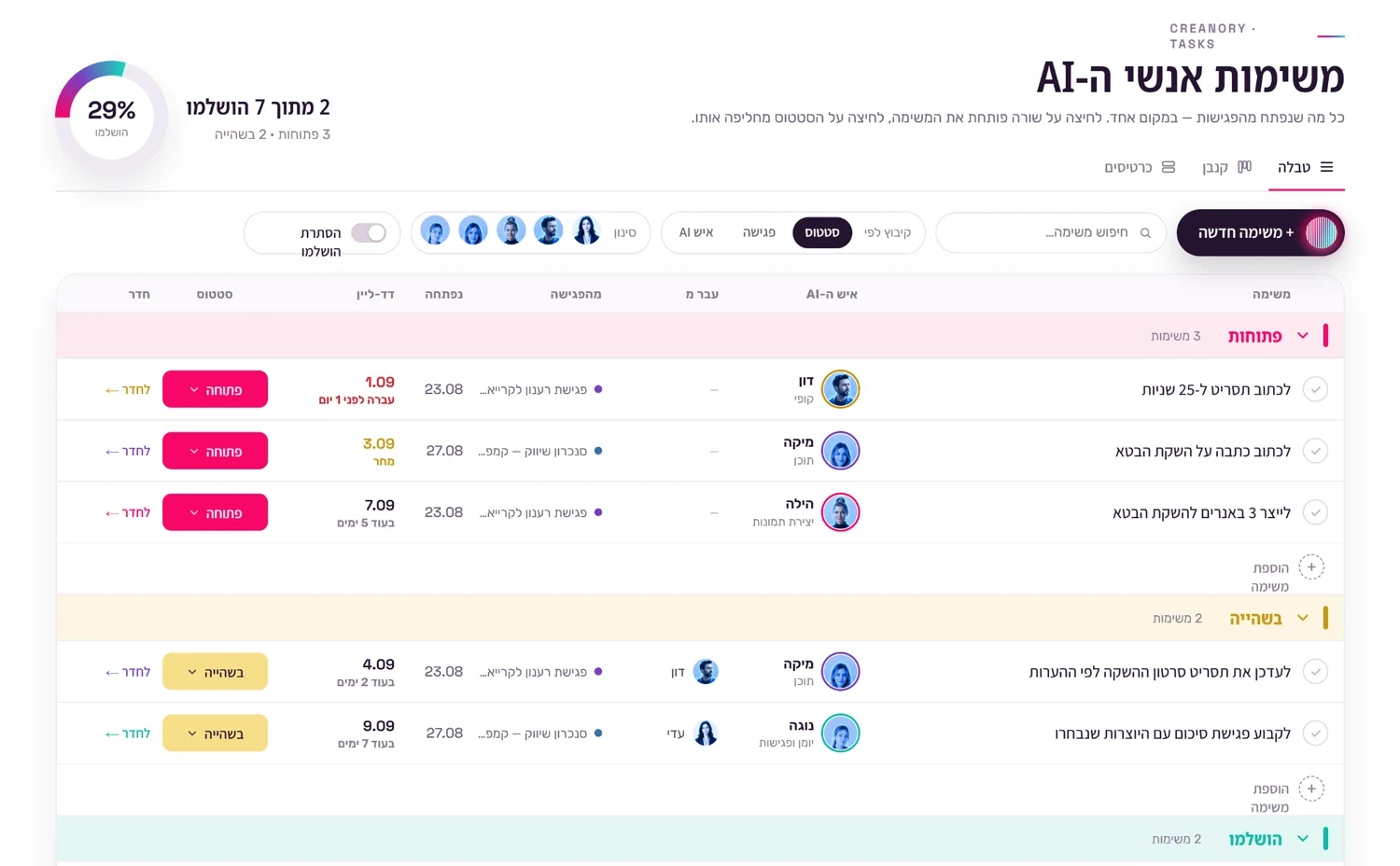The width and height of the screenshot is (1400, 866).
Task: Click הילה's avatar in the banners row
Action: pyautogui.click(x=840, y=512)
